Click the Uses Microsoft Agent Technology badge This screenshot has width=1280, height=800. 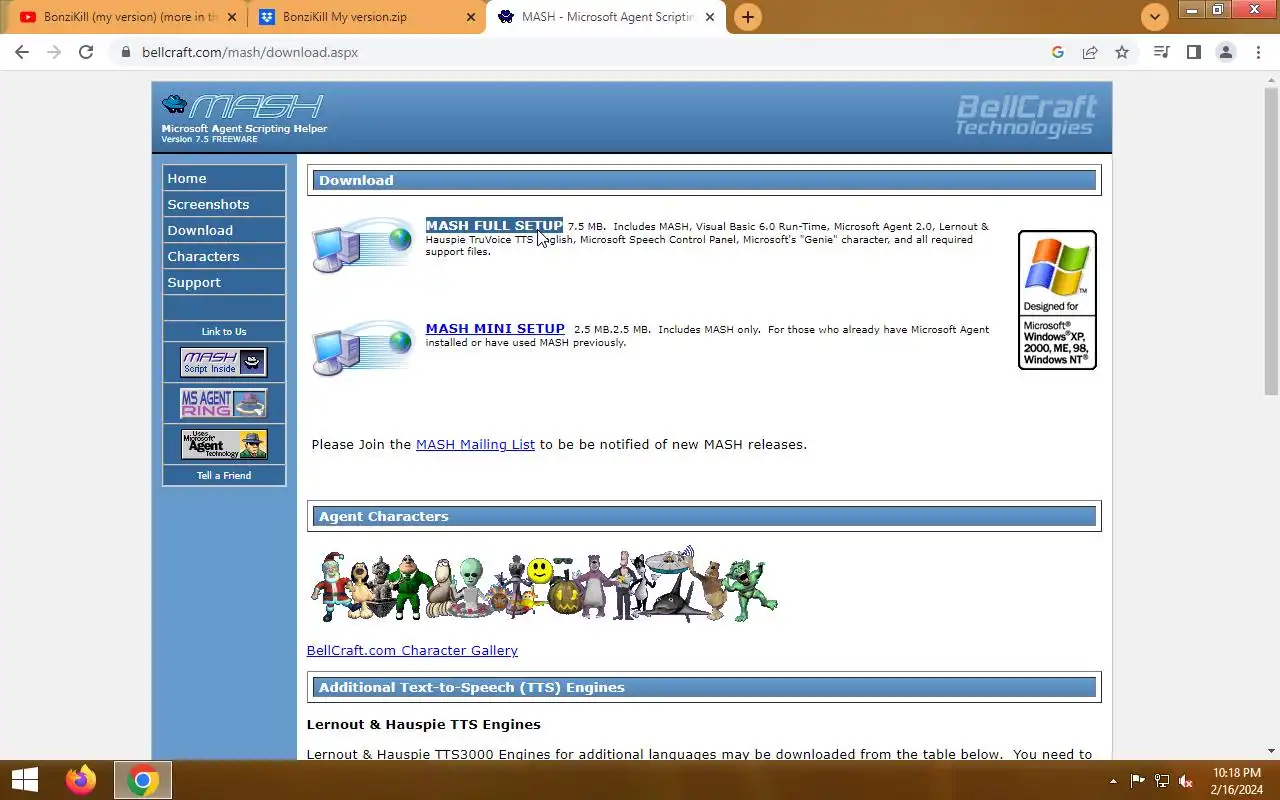(x=224, y=444)
